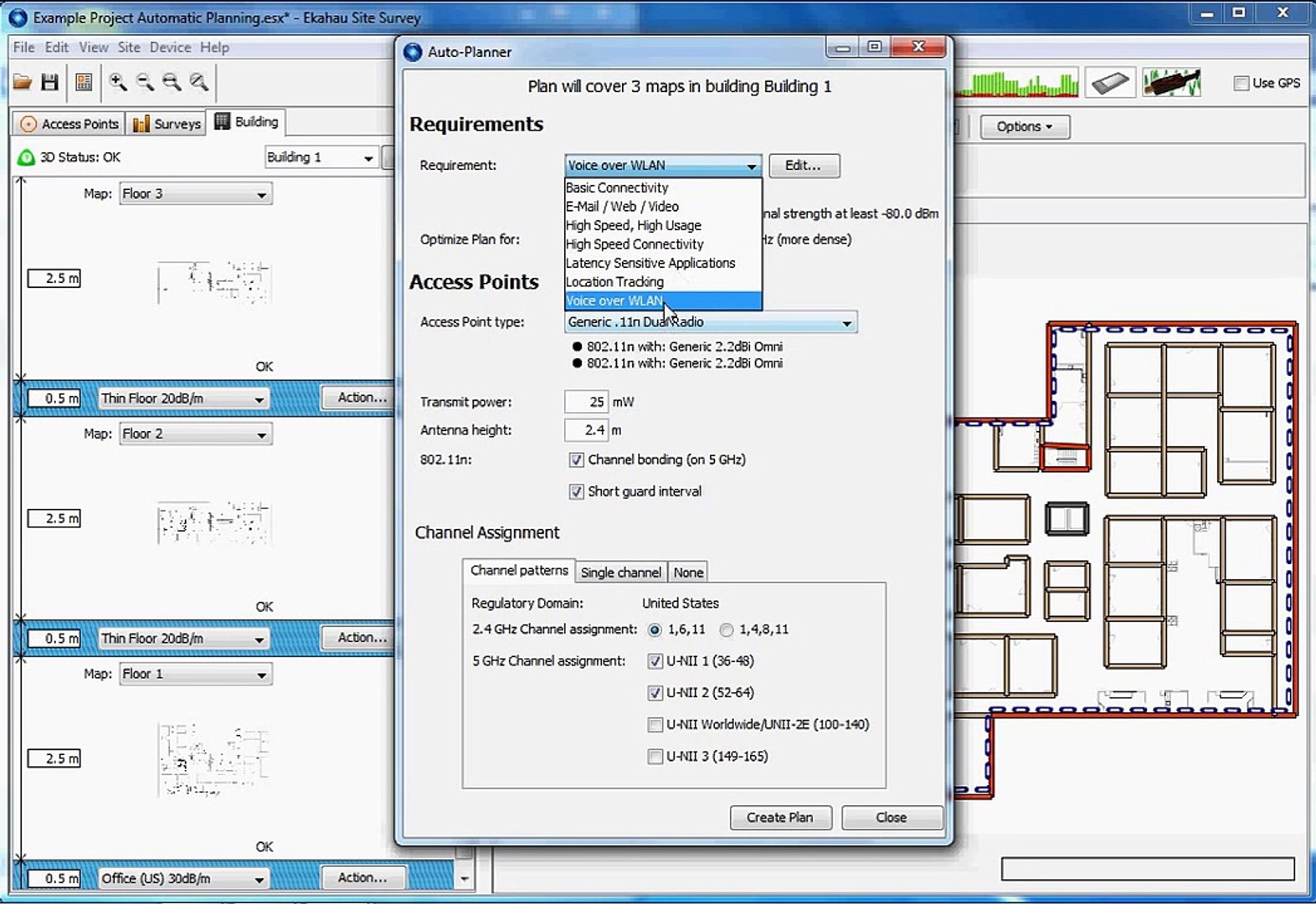Screen dimensions: 1316x904
Task: Enable the Use GPS checkbox
Action: click(1241, 83)
